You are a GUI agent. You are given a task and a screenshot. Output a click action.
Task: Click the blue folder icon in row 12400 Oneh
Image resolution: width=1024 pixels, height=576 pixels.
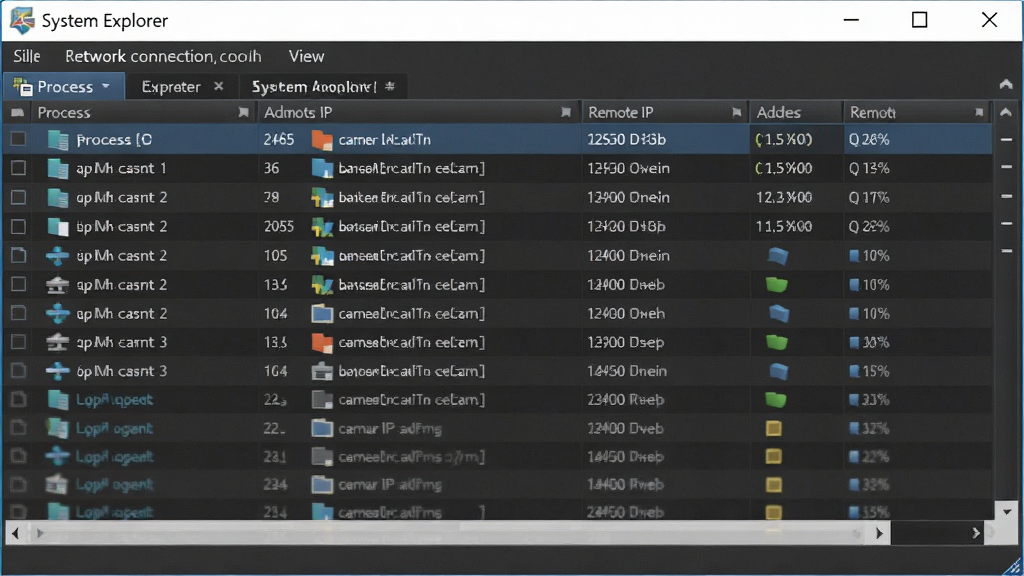pyautogui.click(x=322, y=313)
